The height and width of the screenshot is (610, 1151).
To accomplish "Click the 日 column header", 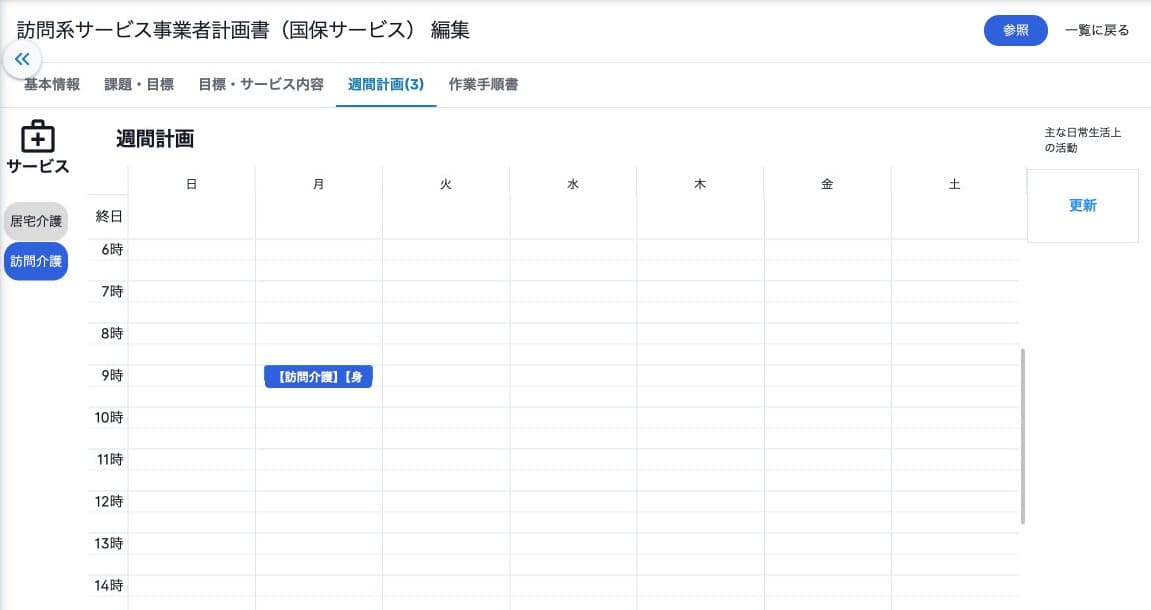I will 192,184.
